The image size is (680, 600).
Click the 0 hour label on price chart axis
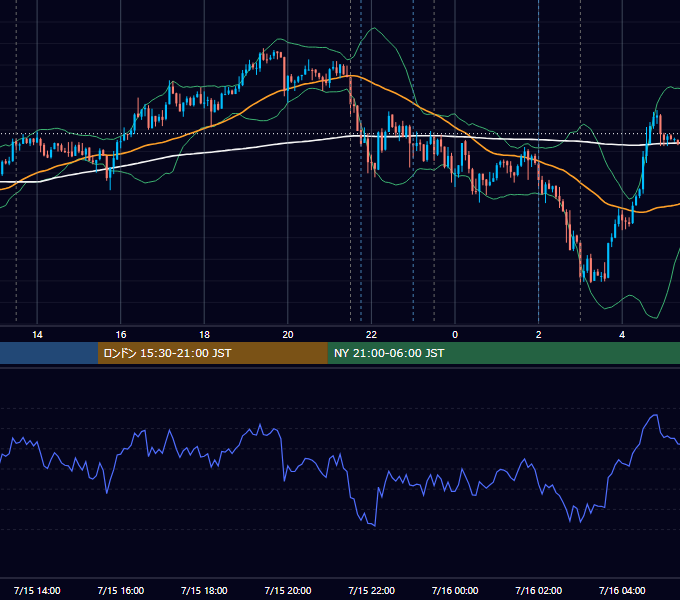pos(455,335)
